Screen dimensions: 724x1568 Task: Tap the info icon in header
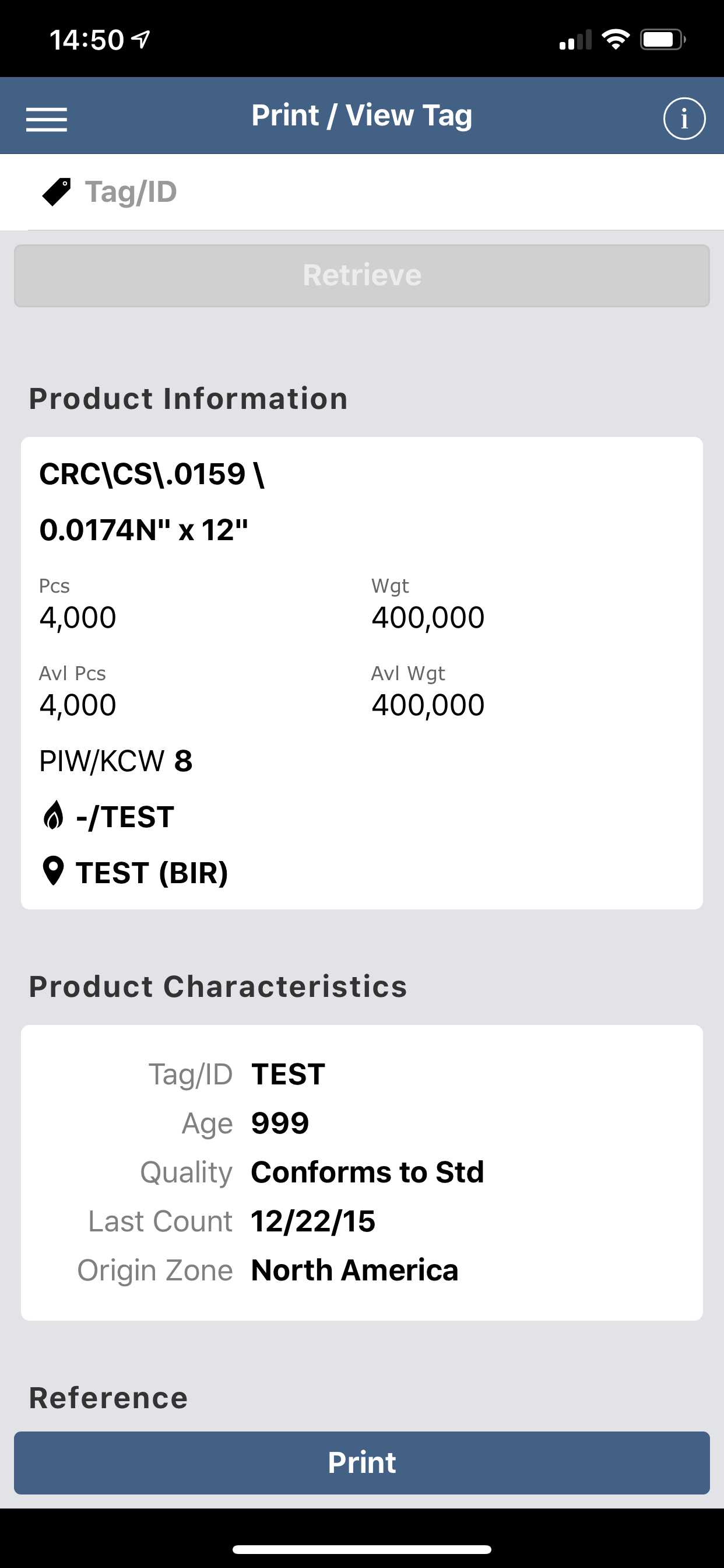684,118
